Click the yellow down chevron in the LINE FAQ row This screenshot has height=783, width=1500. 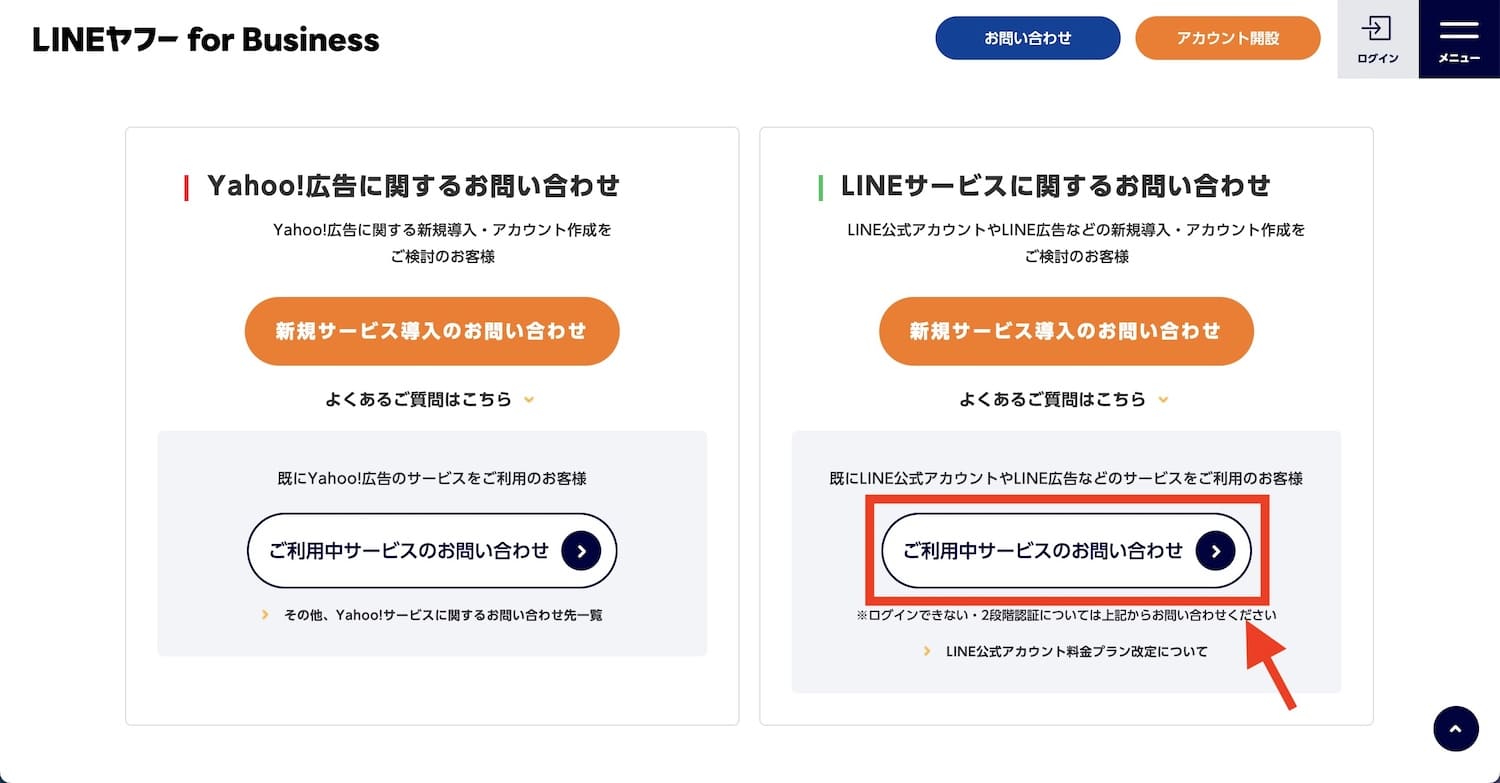pos(1163,400)
